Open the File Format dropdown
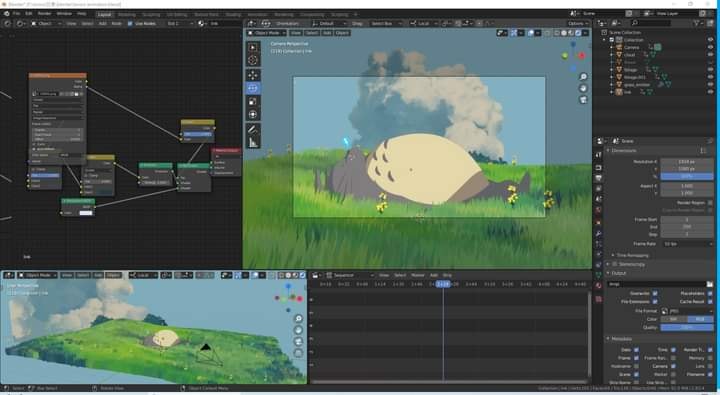This screenshot has width=720, height=395. (x=687, y=311)
